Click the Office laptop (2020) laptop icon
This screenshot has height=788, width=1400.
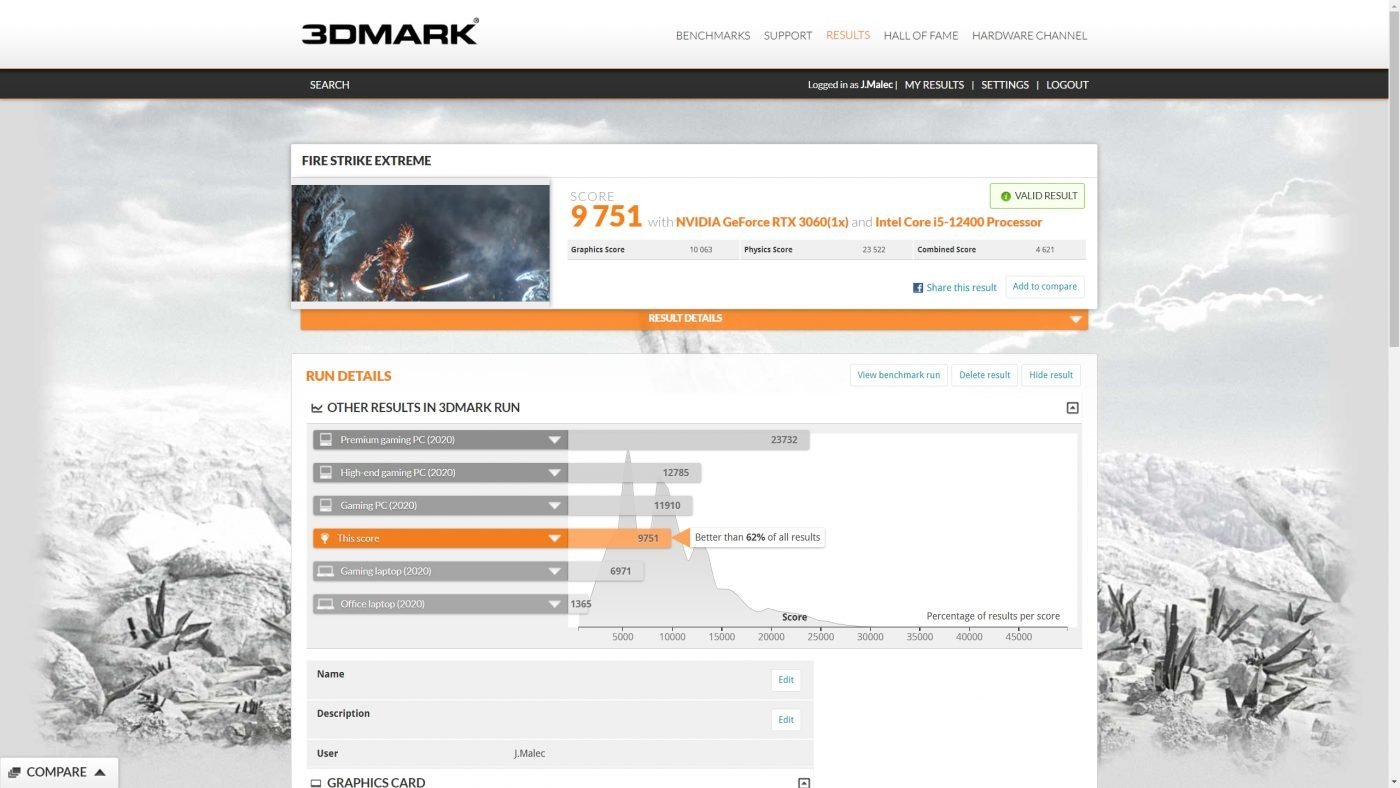(325, 604)
